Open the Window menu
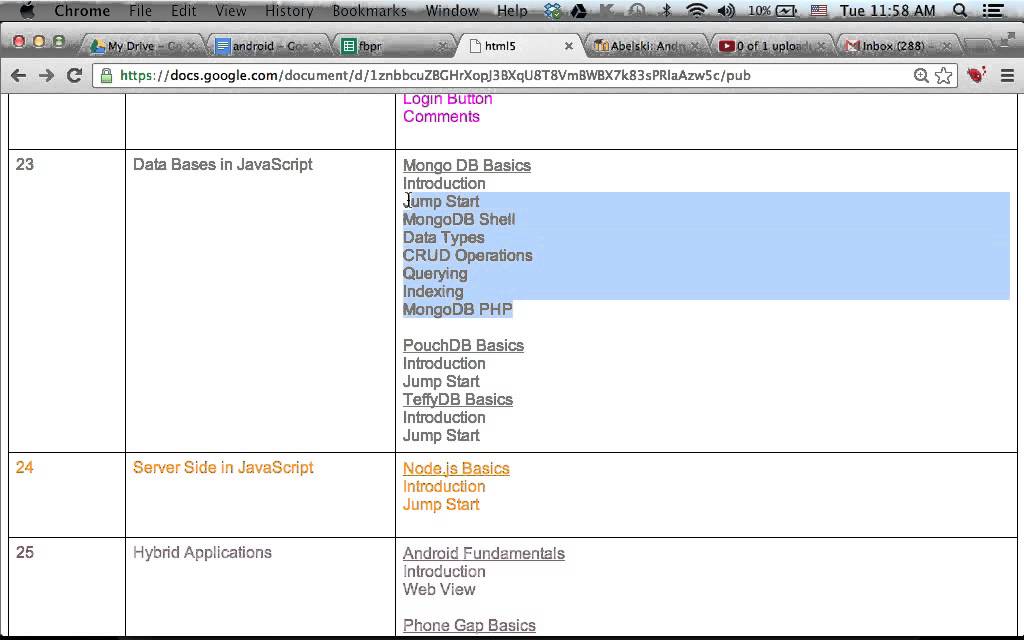The height and width of the screenshot is (640, 1024). click(452, 10)
